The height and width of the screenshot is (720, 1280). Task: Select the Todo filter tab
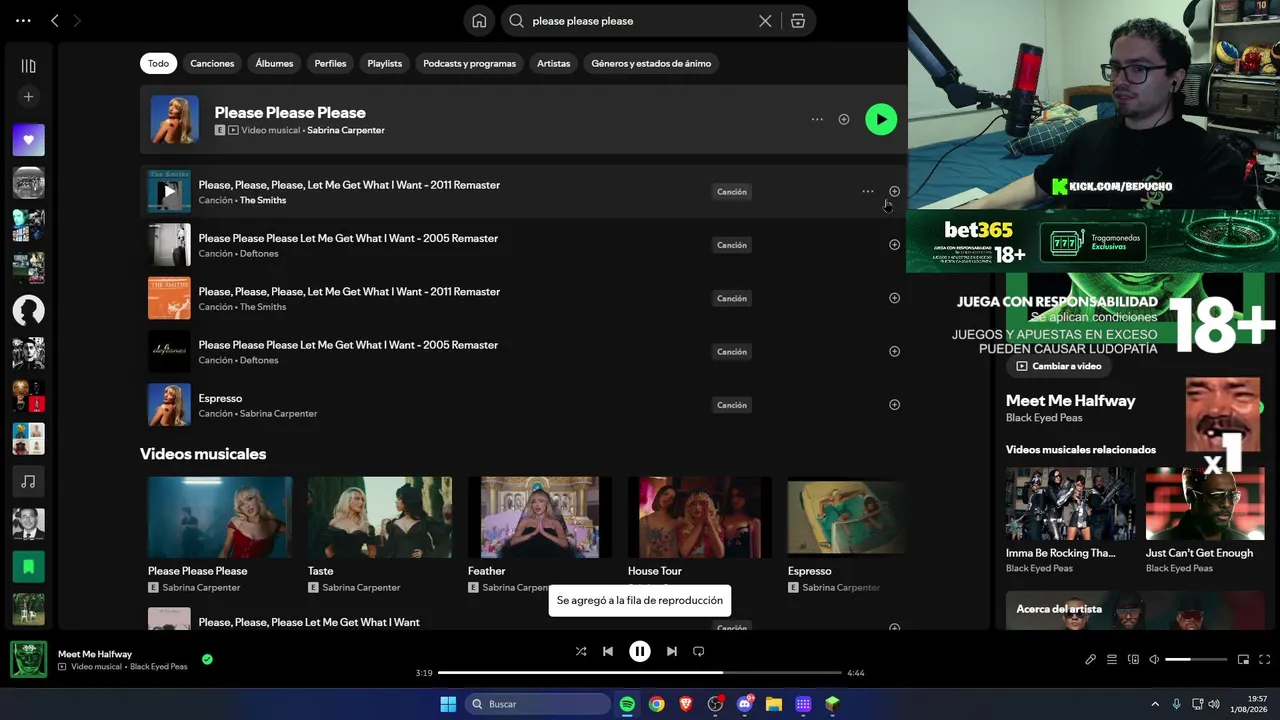pyautogui.click(x=159, y=63)
